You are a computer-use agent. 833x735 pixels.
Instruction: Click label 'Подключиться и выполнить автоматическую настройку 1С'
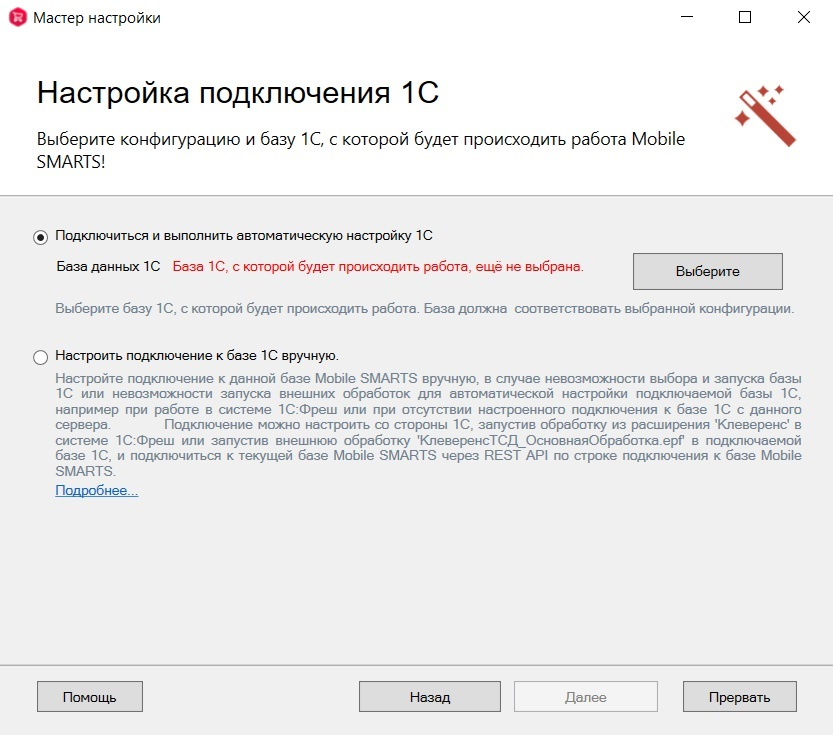tap(244, 235)
